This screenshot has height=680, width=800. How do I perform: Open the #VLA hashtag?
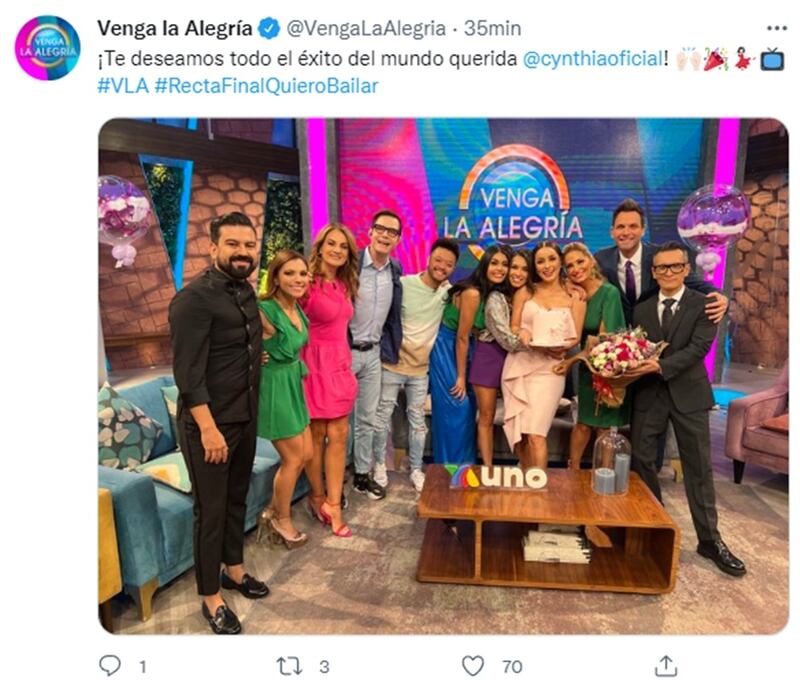(x=123, y=86)
